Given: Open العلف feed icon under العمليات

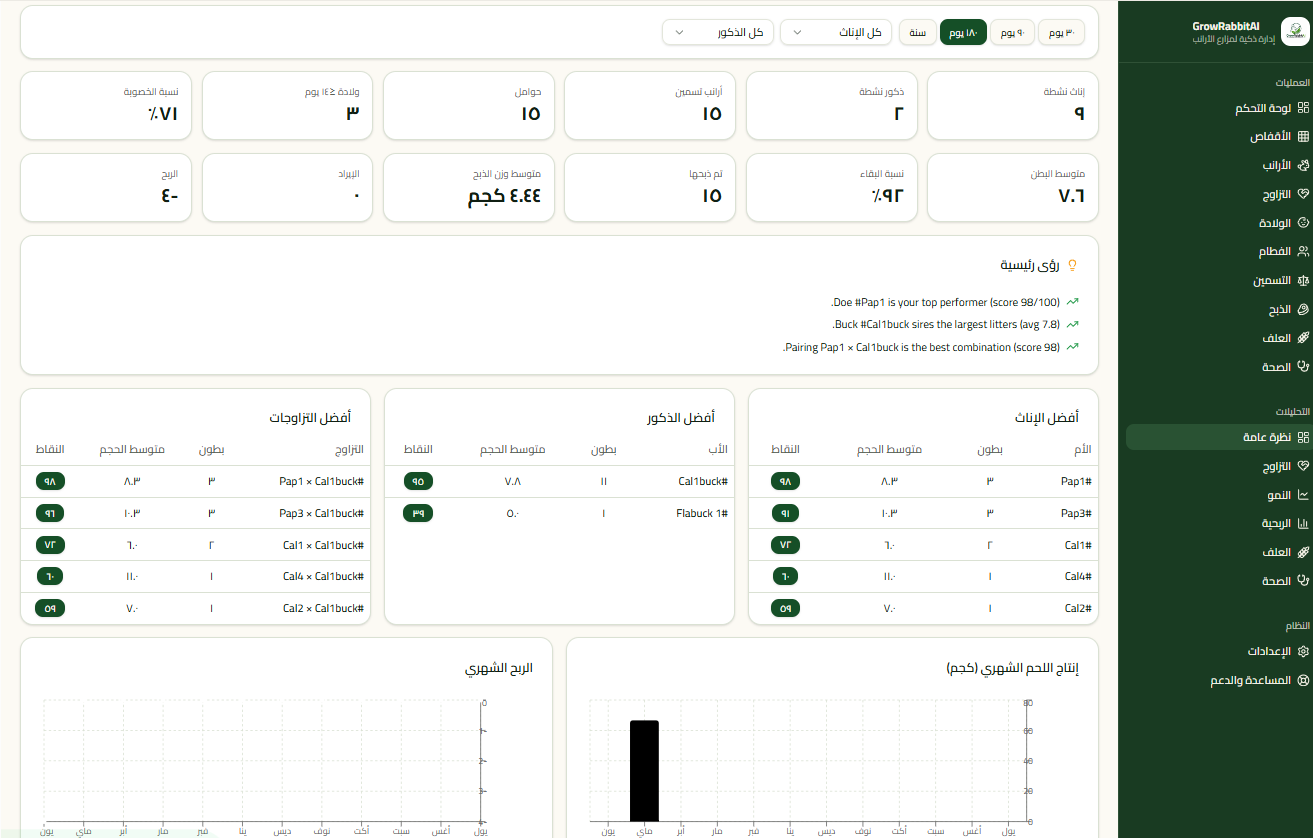Looking at the screenshot, I should (x=1303, y=338).
